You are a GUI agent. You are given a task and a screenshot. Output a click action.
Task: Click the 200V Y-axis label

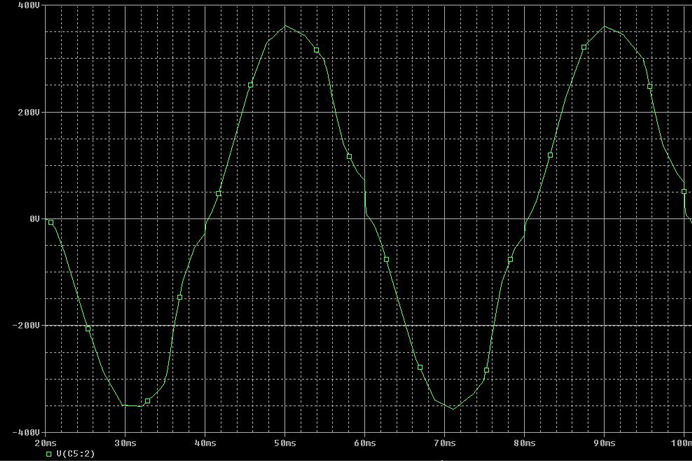coord(29,112)
